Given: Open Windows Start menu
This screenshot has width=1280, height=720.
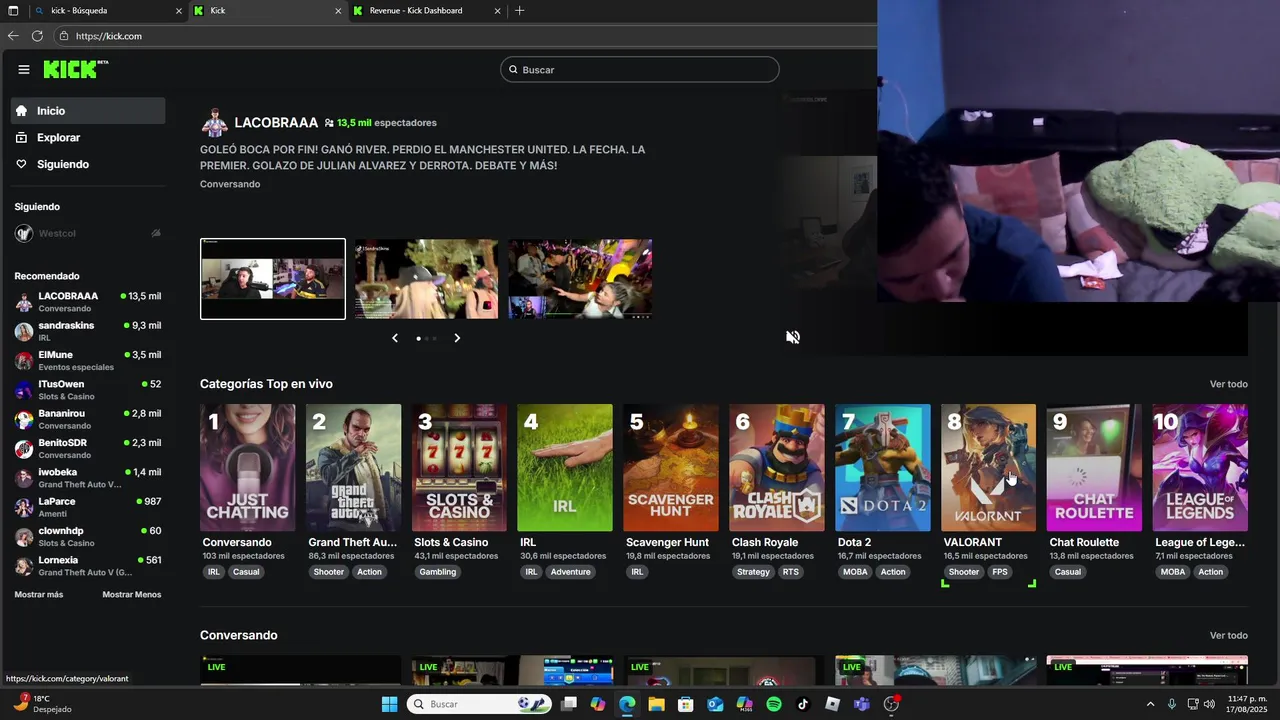Looking at the screenshot, I should pos(390,704).
